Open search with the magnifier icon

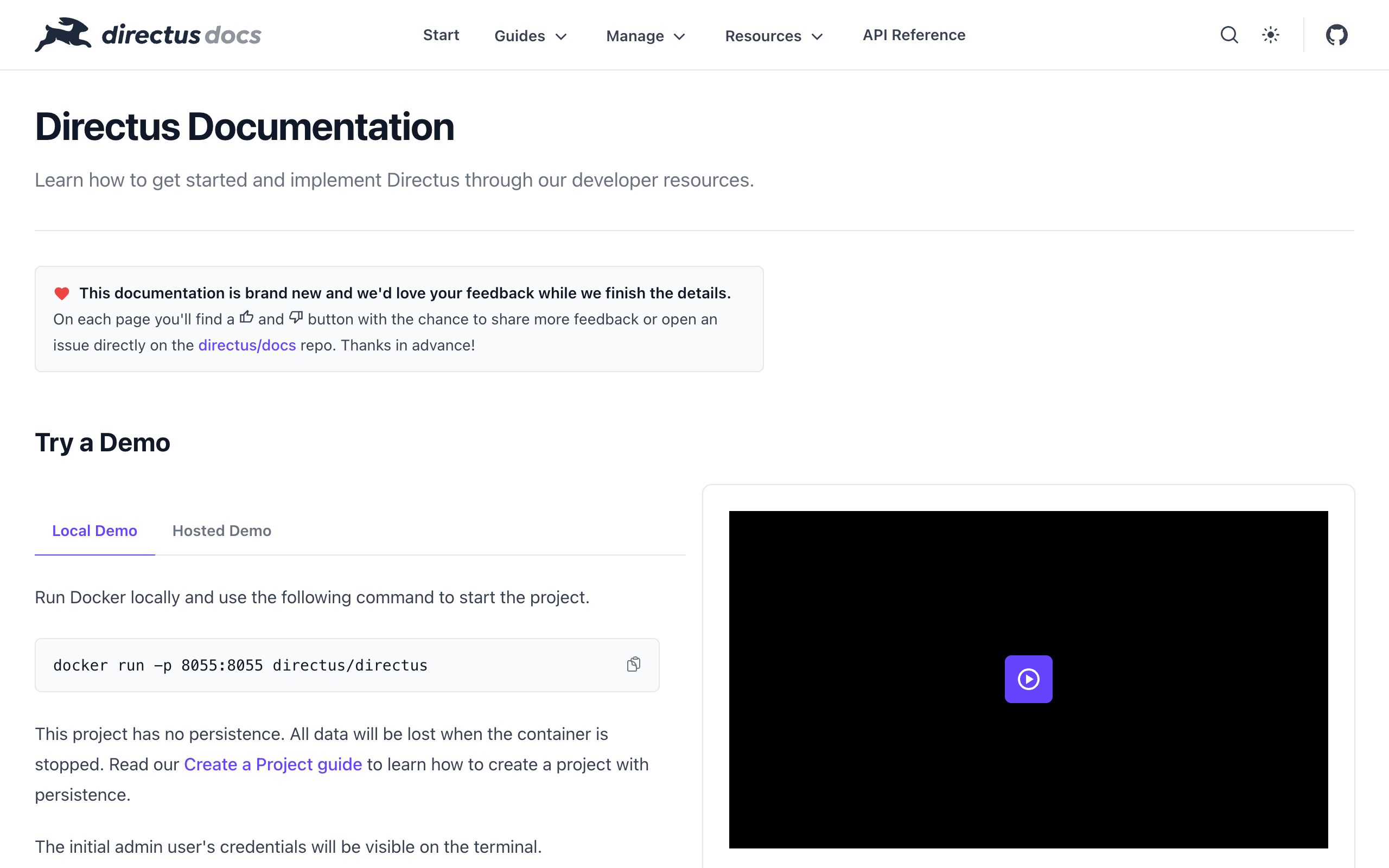(x=1229, y=35)
